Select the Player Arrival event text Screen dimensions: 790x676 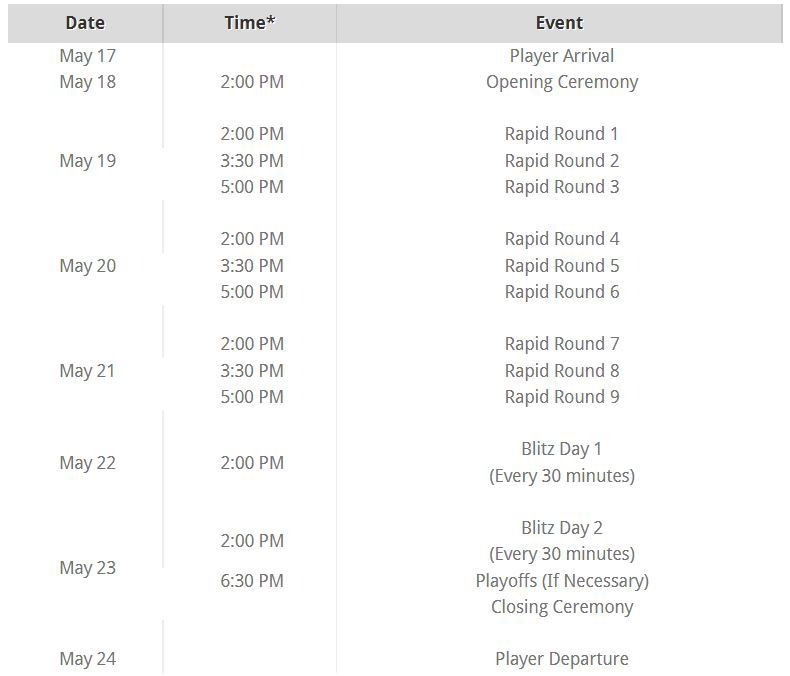pyautogui.click(x=562, y=56)
